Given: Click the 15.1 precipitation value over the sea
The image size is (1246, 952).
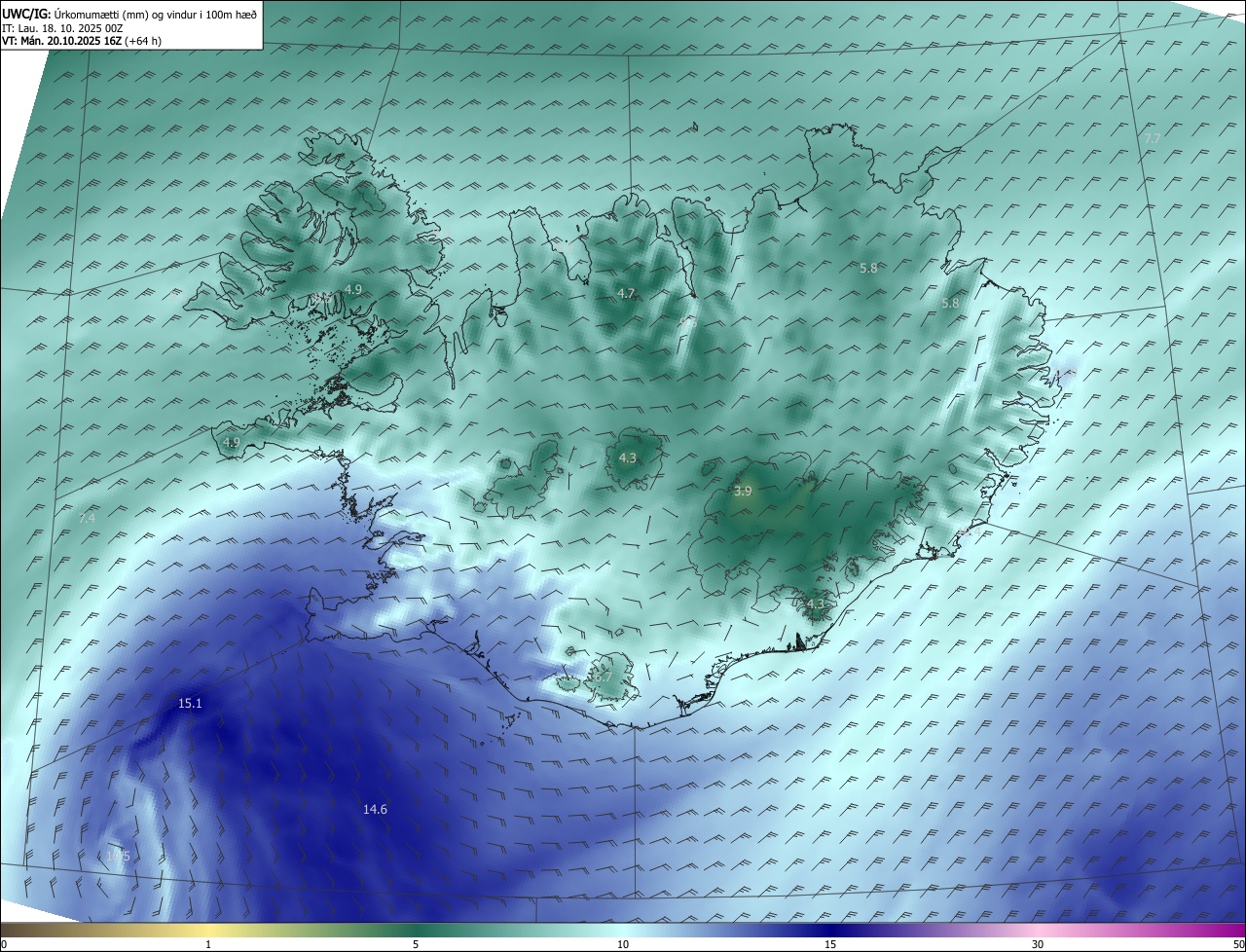Looking at the screenshot, I should pos(190,703).
